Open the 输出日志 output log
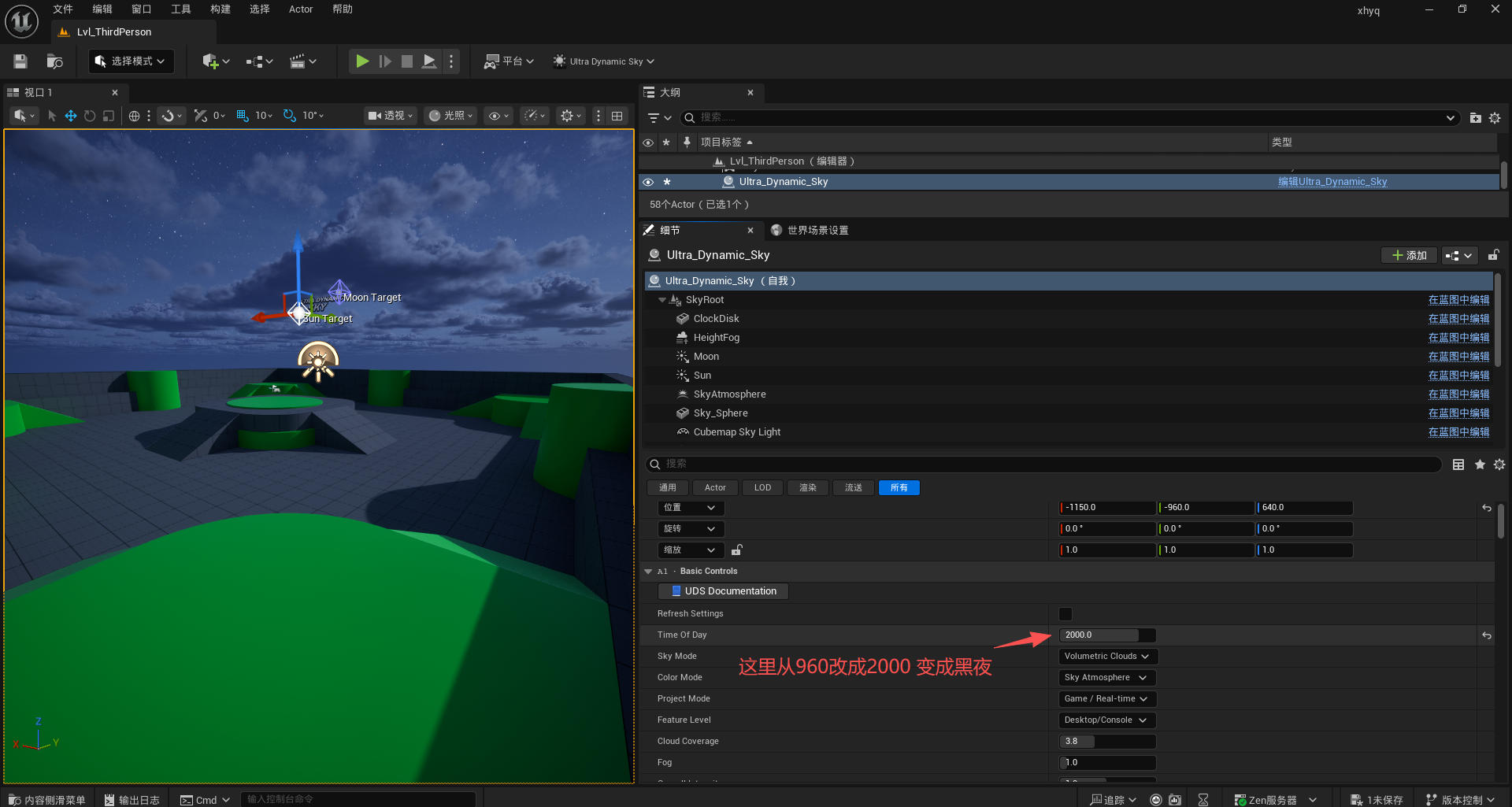The image size is (1512, 807). pos(132,800)
